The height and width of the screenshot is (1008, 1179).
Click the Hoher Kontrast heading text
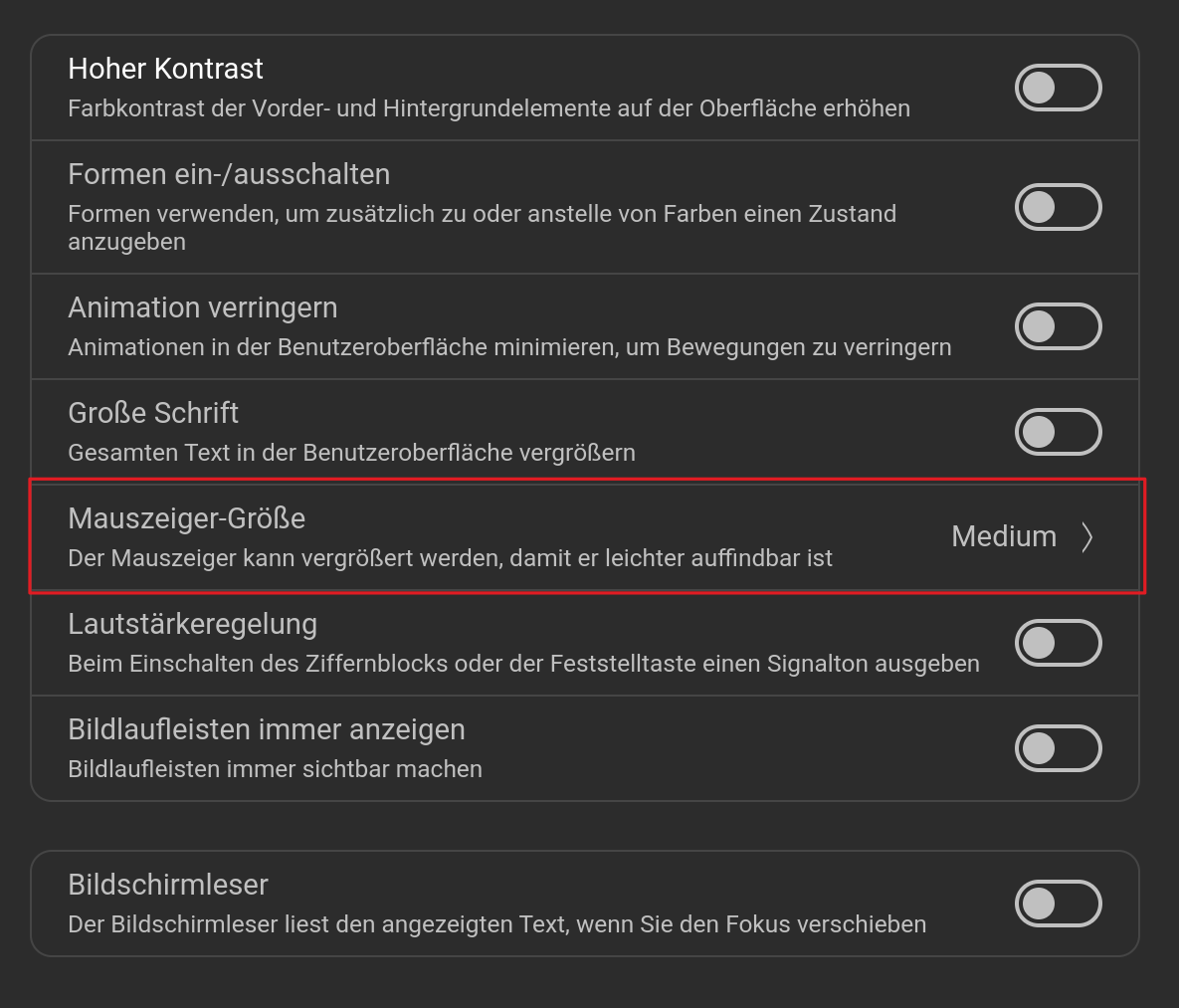[165, 69]
